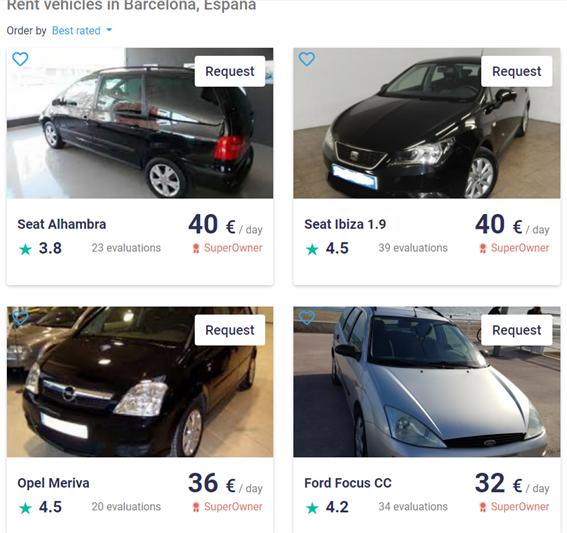Mark Ford Focus CC as favorite

pos(307,317)
